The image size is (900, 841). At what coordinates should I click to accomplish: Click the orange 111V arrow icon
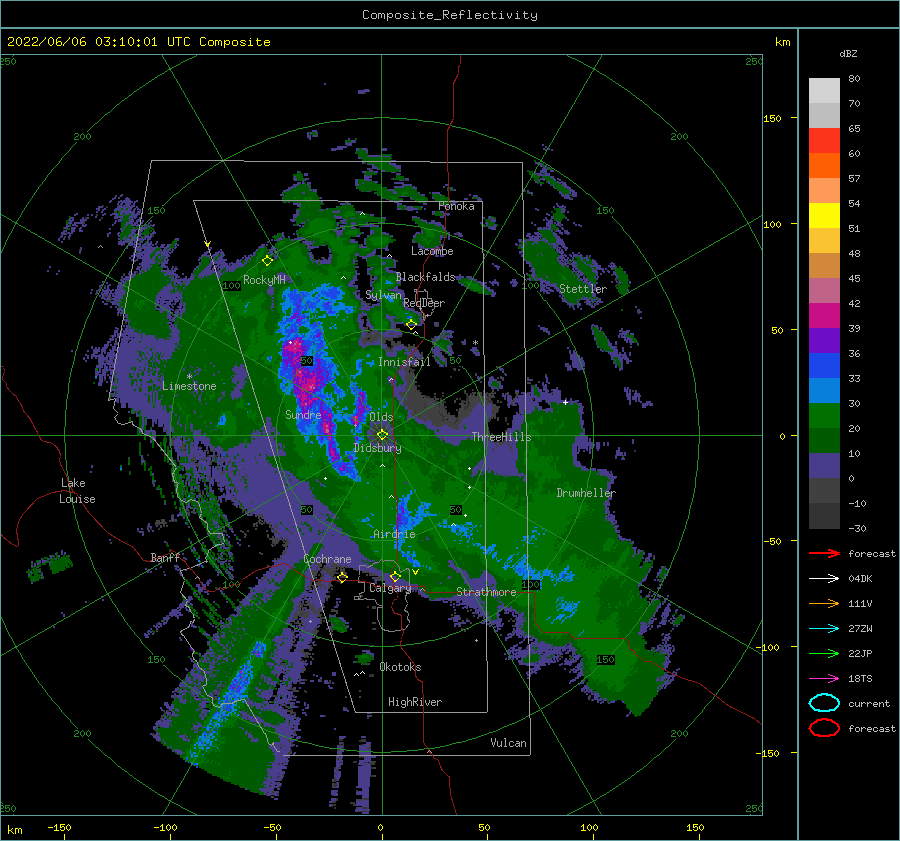coord(824,603)
